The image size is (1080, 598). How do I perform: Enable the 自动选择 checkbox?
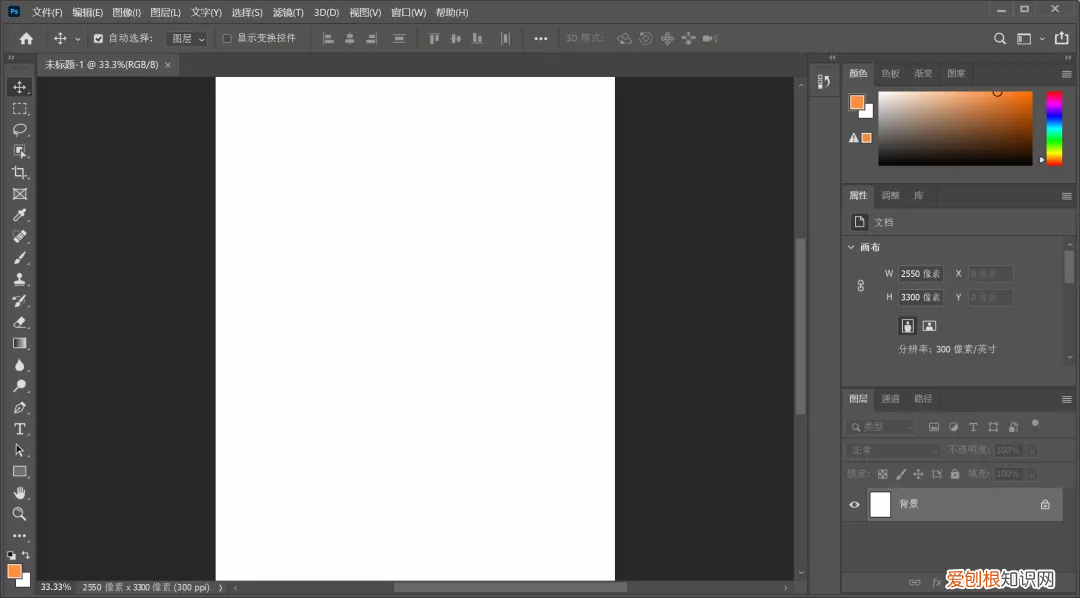[98, 39]
